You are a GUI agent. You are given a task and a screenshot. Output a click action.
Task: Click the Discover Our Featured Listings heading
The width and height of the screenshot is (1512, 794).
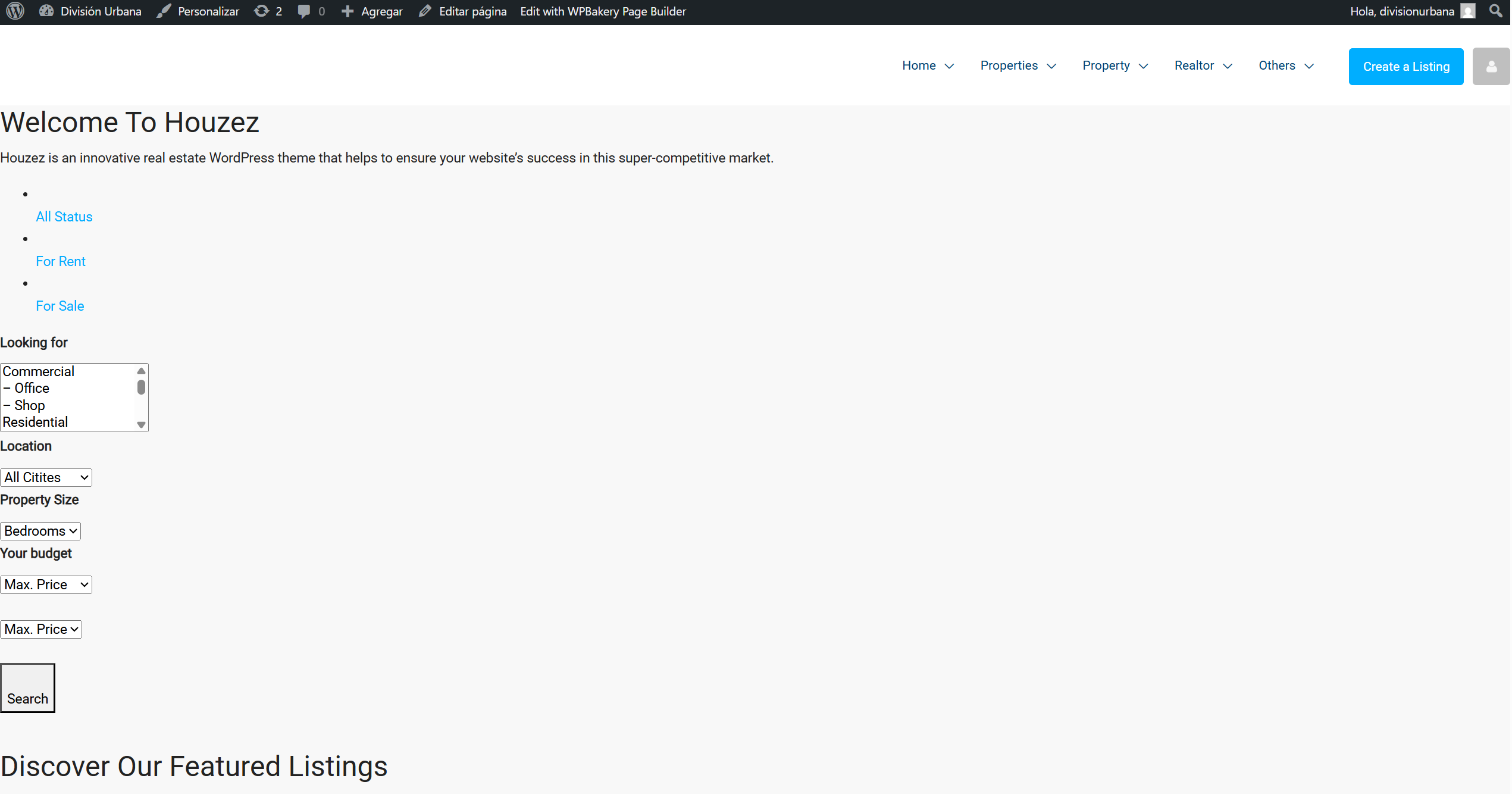[x=194, y=766]
